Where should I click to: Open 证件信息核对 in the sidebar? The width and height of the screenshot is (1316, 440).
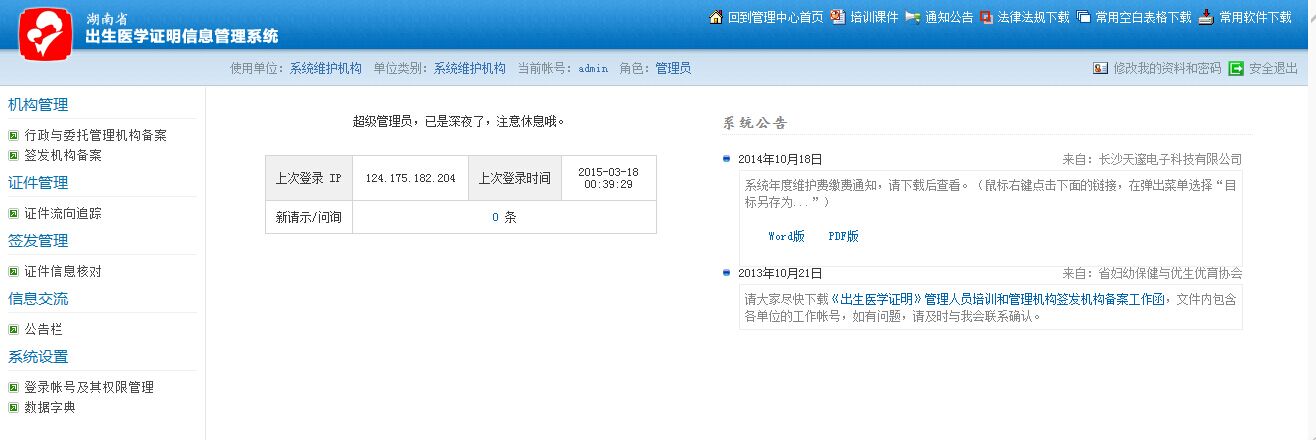click(x=63, y=271)
